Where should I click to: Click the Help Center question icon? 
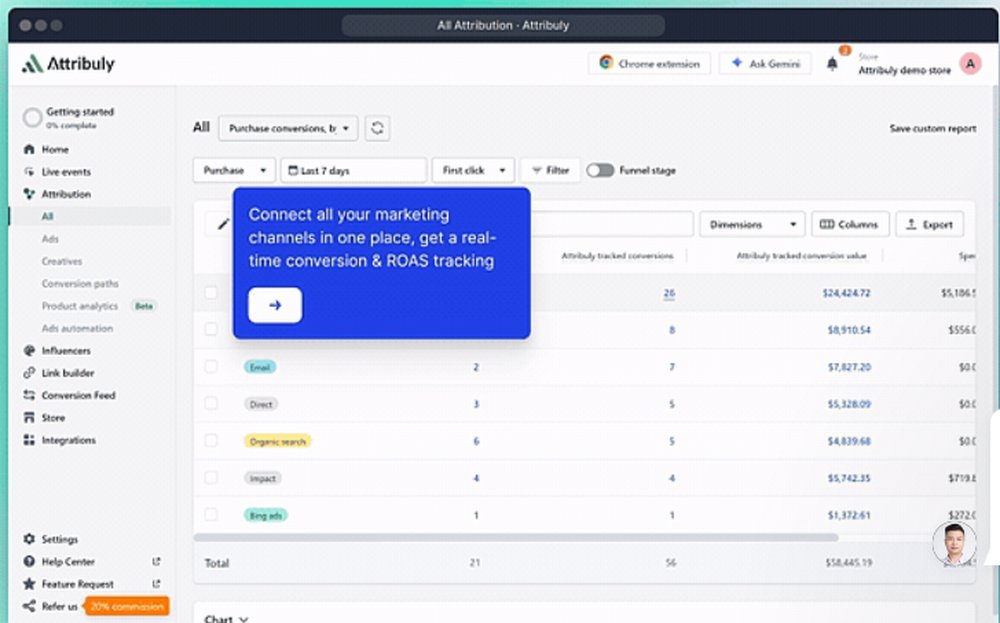click(29, 561)
